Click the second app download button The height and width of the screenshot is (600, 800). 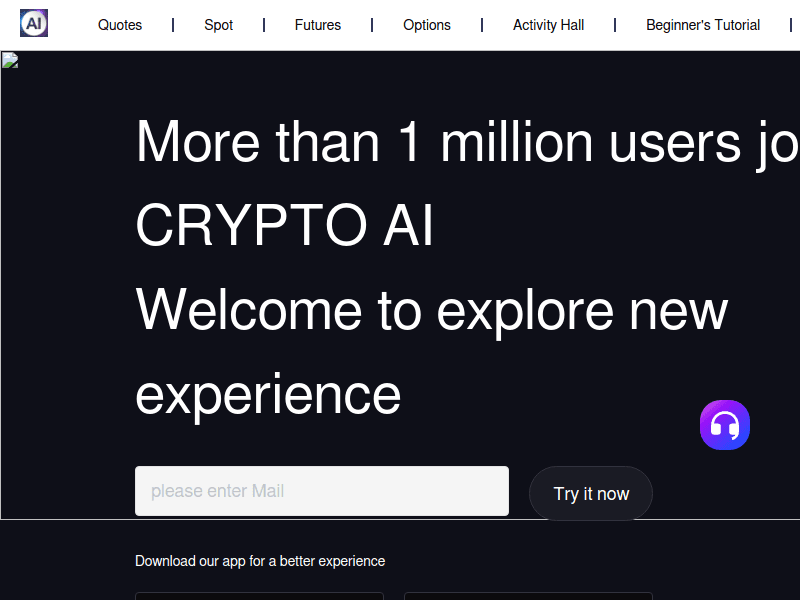[x=527, y=597]
